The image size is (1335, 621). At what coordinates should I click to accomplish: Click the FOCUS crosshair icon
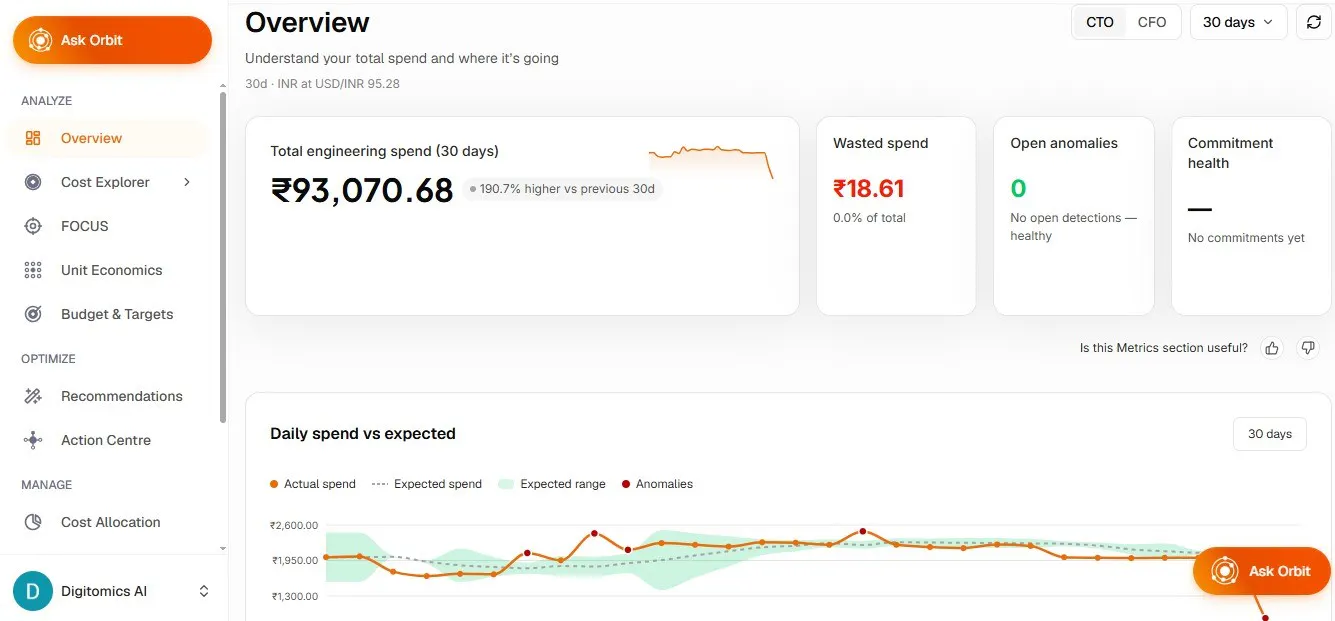(x=33, y=226)
